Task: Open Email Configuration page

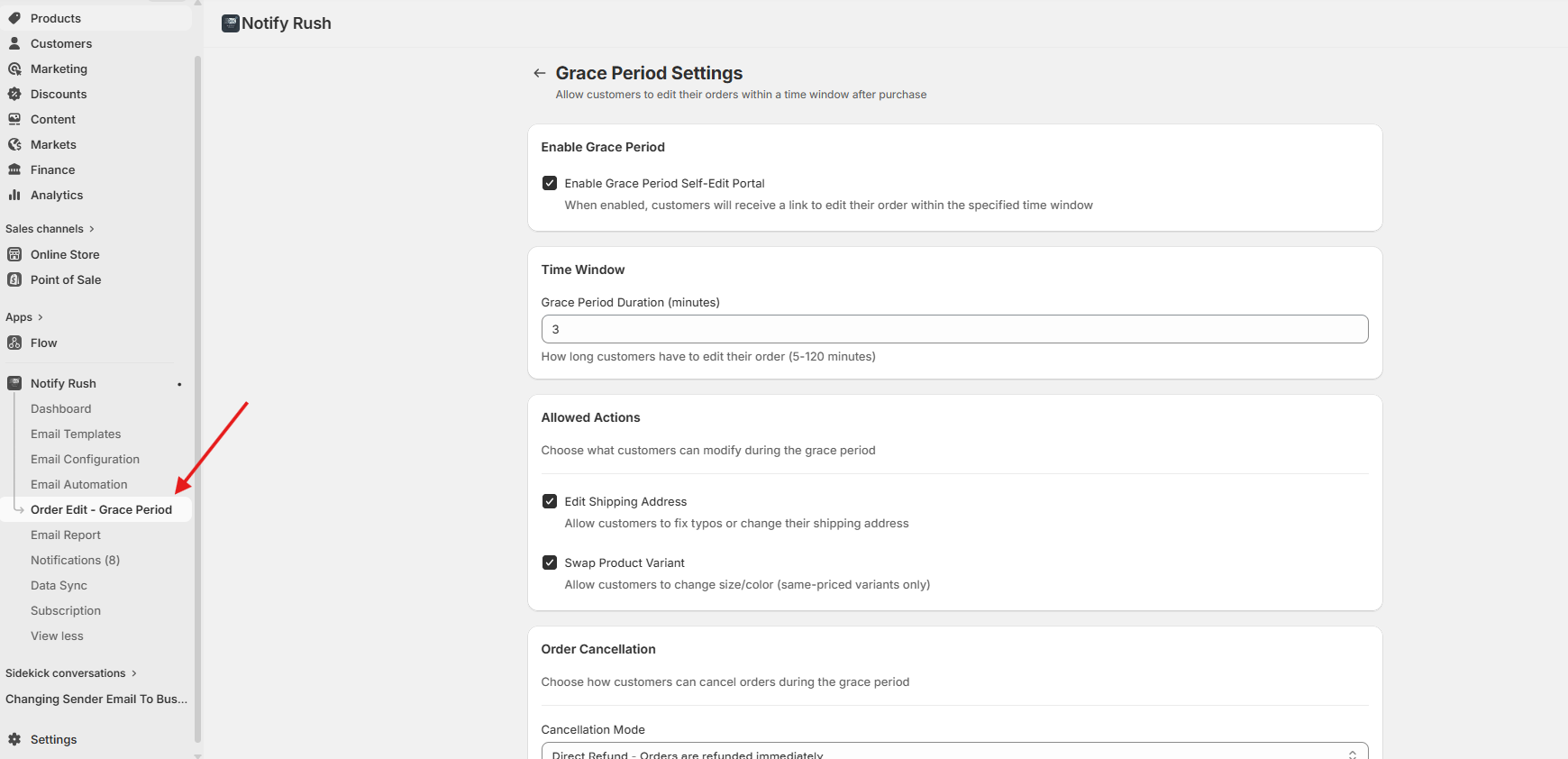Action: coord(85,459)
